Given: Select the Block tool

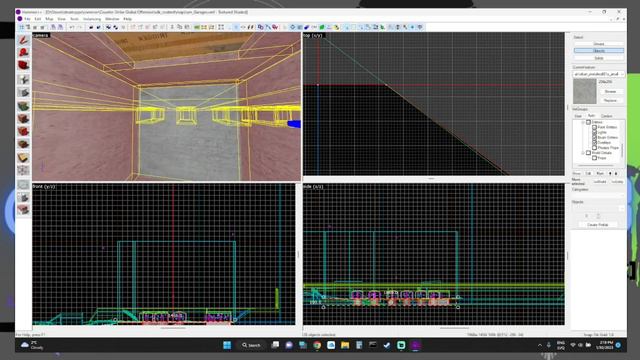Looking at the screenshot, I should tap(23, 93).
